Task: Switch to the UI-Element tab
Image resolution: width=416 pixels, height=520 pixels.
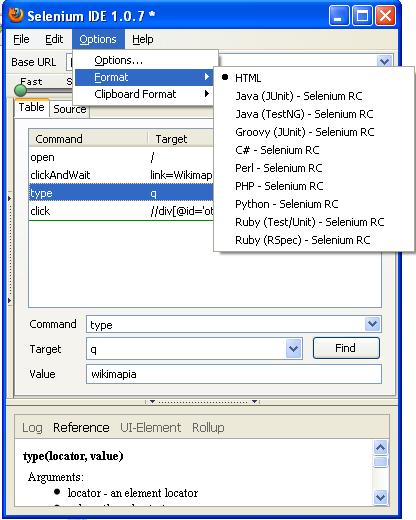Action: [151, 427]
